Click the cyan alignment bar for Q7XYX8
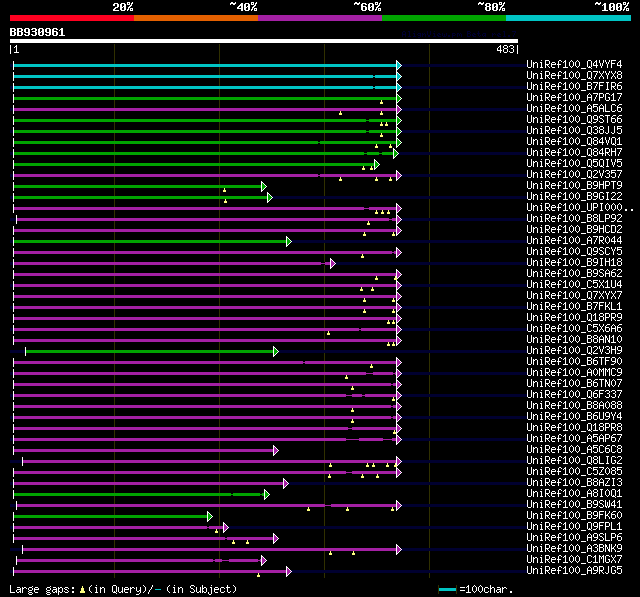 click(205, 76)
